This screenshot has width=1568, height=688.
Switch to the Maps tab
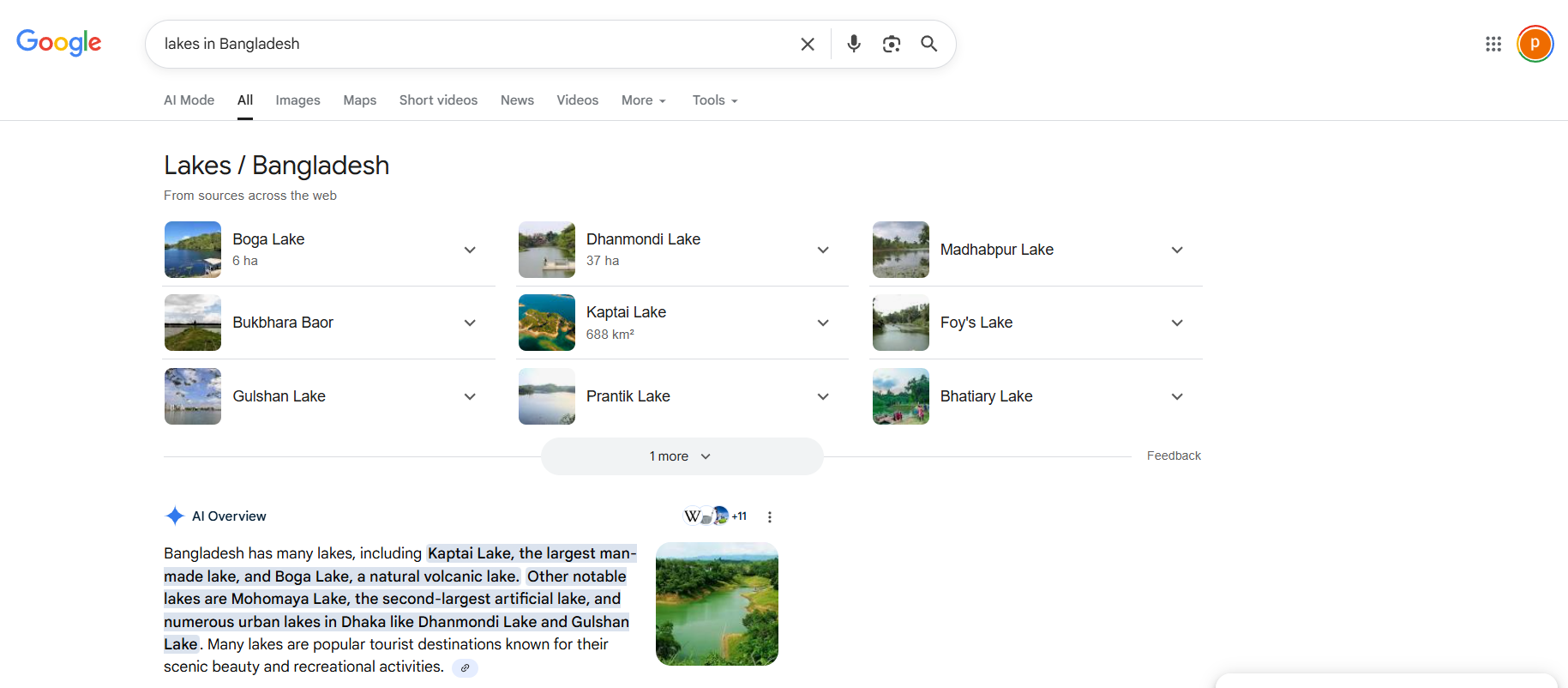[x=360, y=100]
